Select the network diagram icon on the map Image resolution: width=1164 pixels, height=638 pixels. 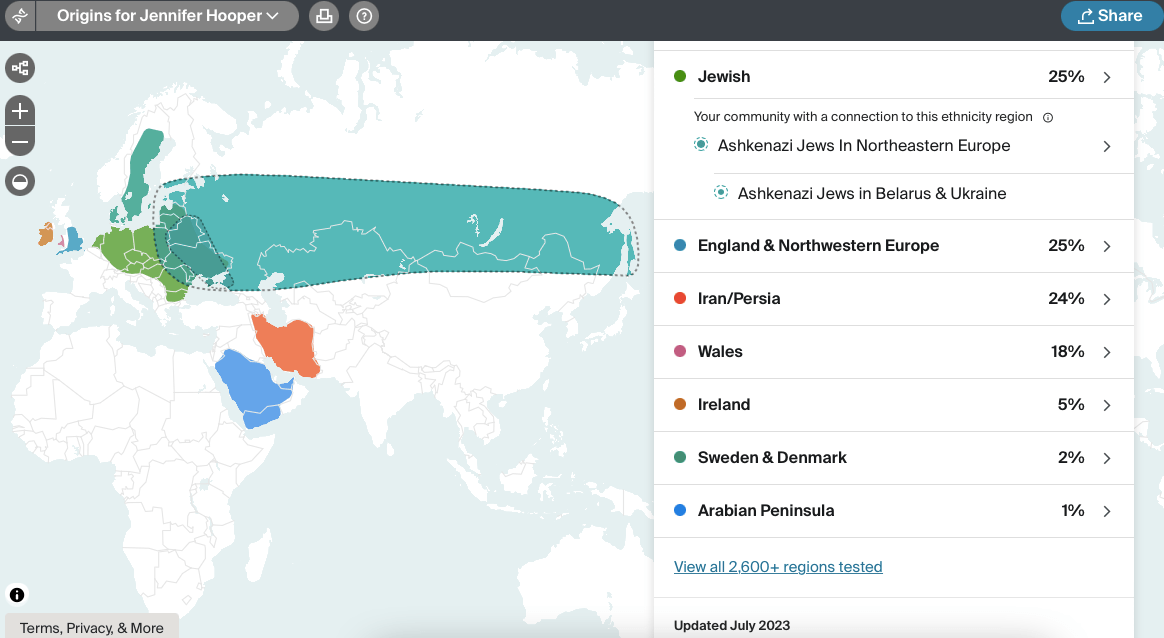coord(20,68)
